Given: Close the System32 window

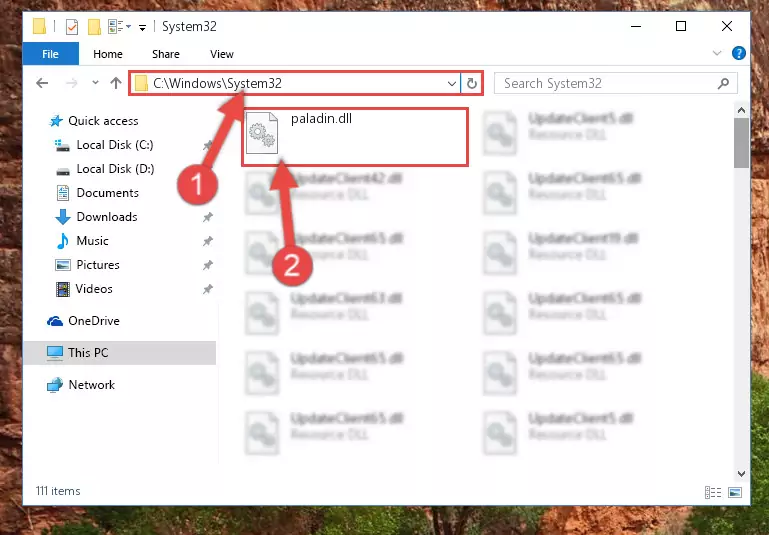Looking at the screenshot, I should [727, 26].
